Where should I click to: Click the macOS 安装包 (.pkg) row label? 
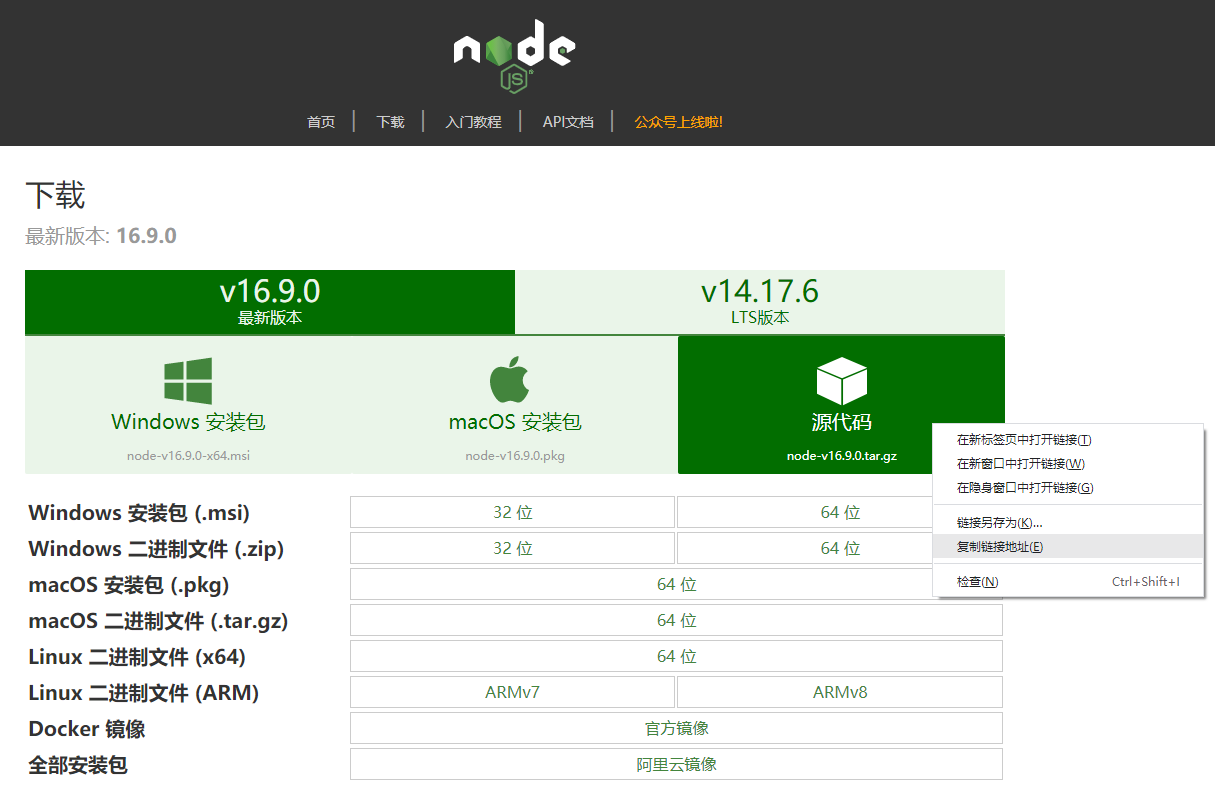pyautogui.click(x=129, y=585)
